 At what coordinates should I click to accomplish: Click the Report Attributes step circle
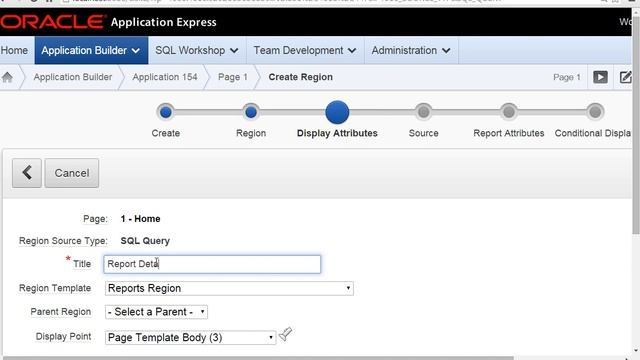(x=509, y=112)
